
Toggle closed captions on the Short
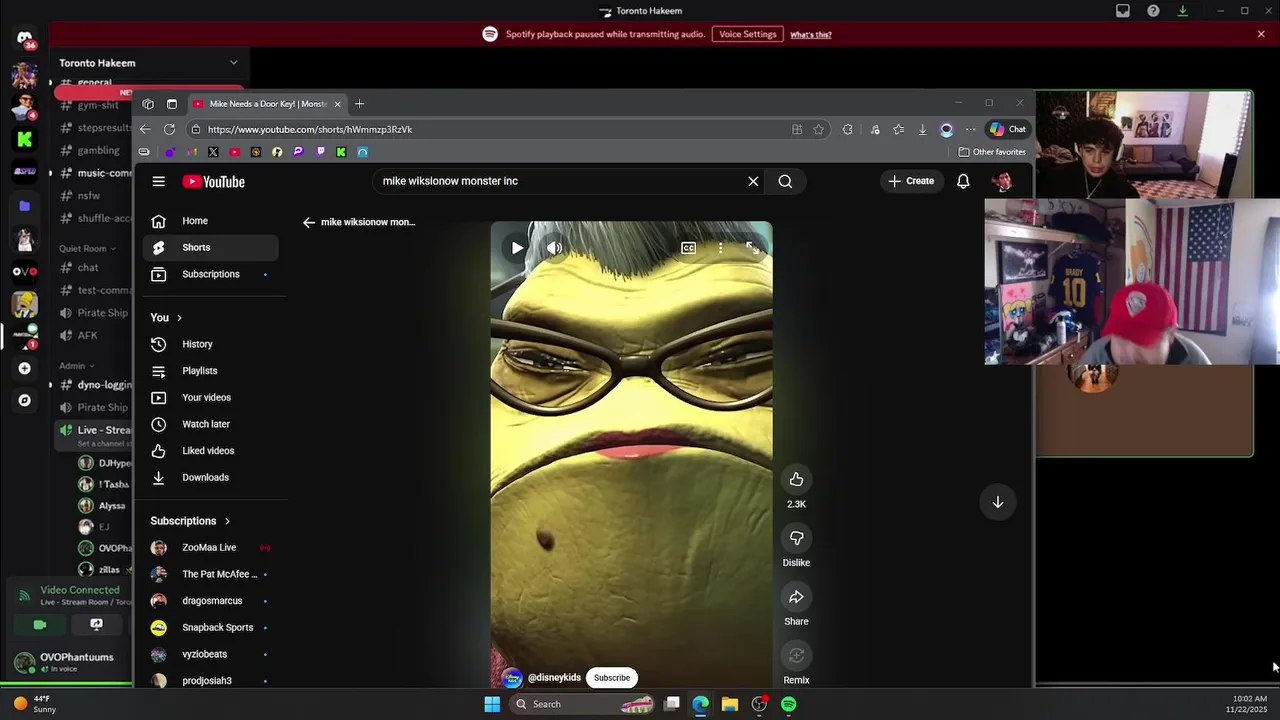[688, 248]
